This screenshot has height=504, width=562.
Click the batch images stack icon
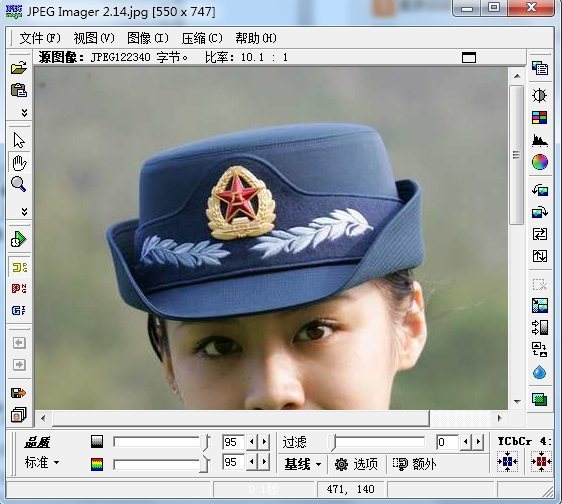coord(19,415)
